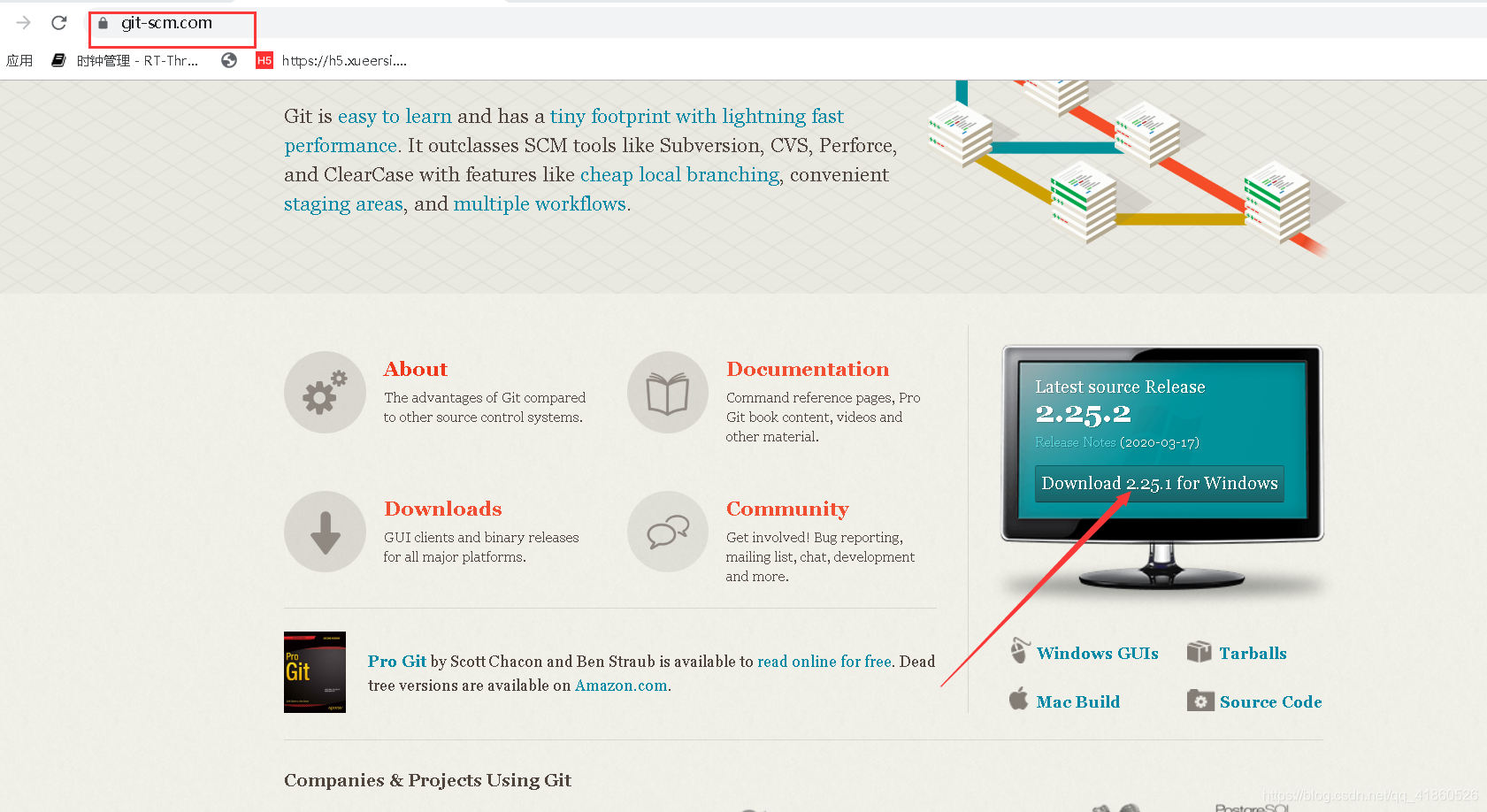Click the Source Code folder icon

coord(1200,701)
